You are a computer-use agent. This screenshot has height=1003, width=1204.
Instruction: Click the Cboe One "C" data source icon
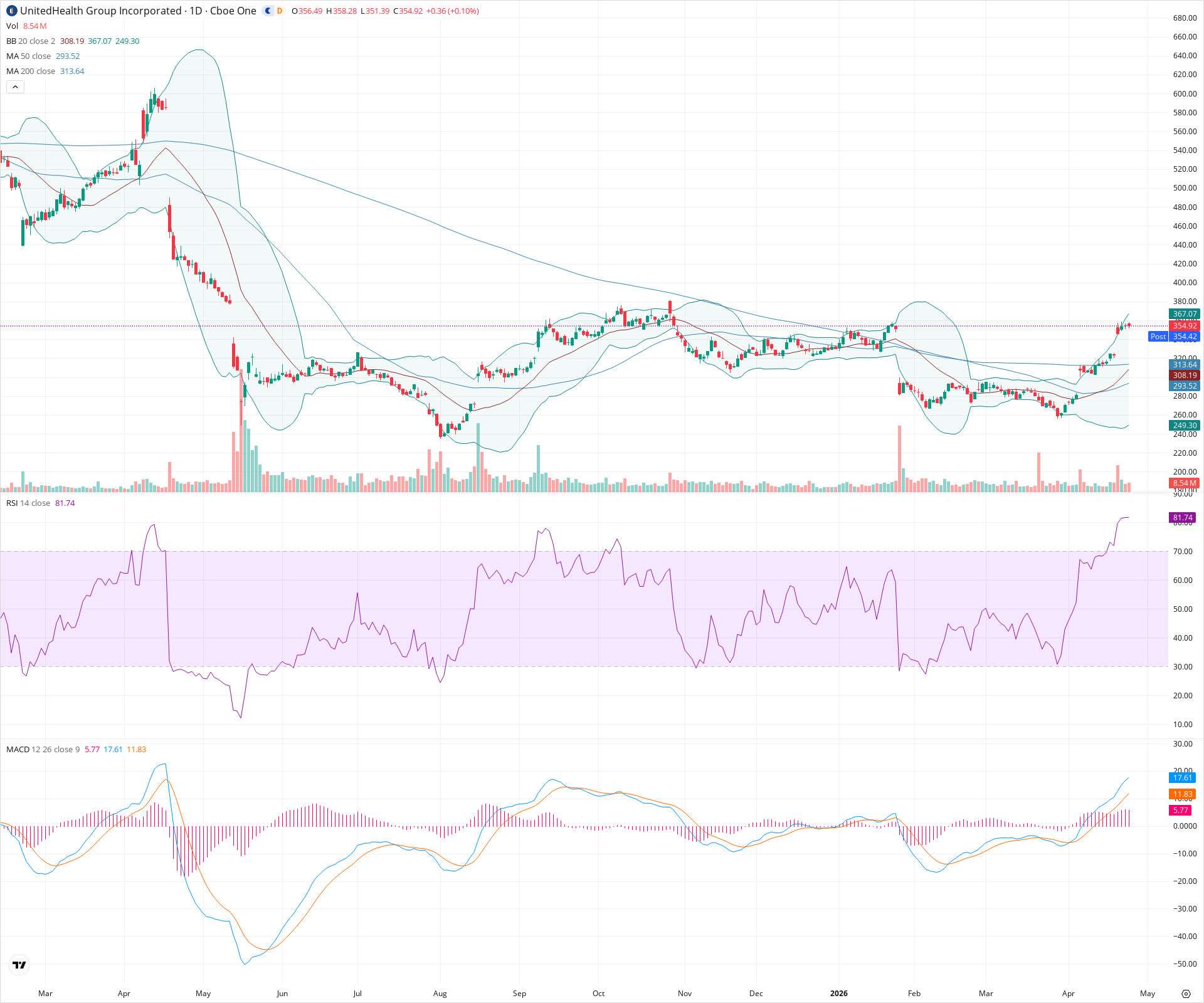coord(267,11)
